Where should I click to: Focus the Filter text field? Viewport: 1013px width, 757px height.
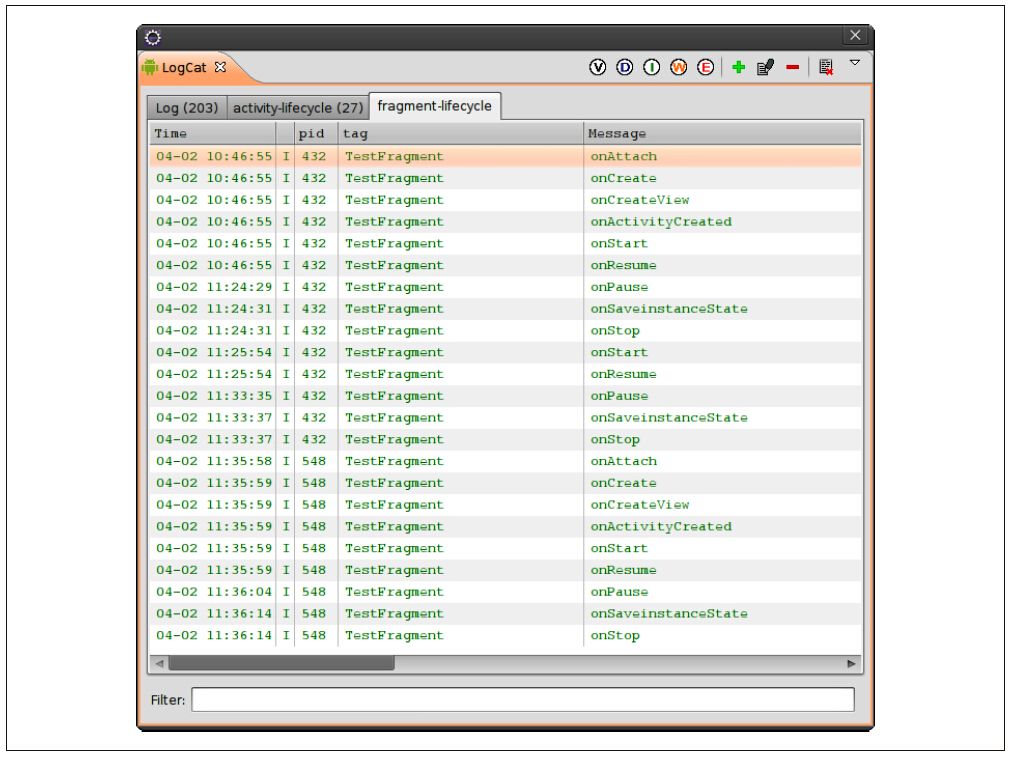click(523, 700)
